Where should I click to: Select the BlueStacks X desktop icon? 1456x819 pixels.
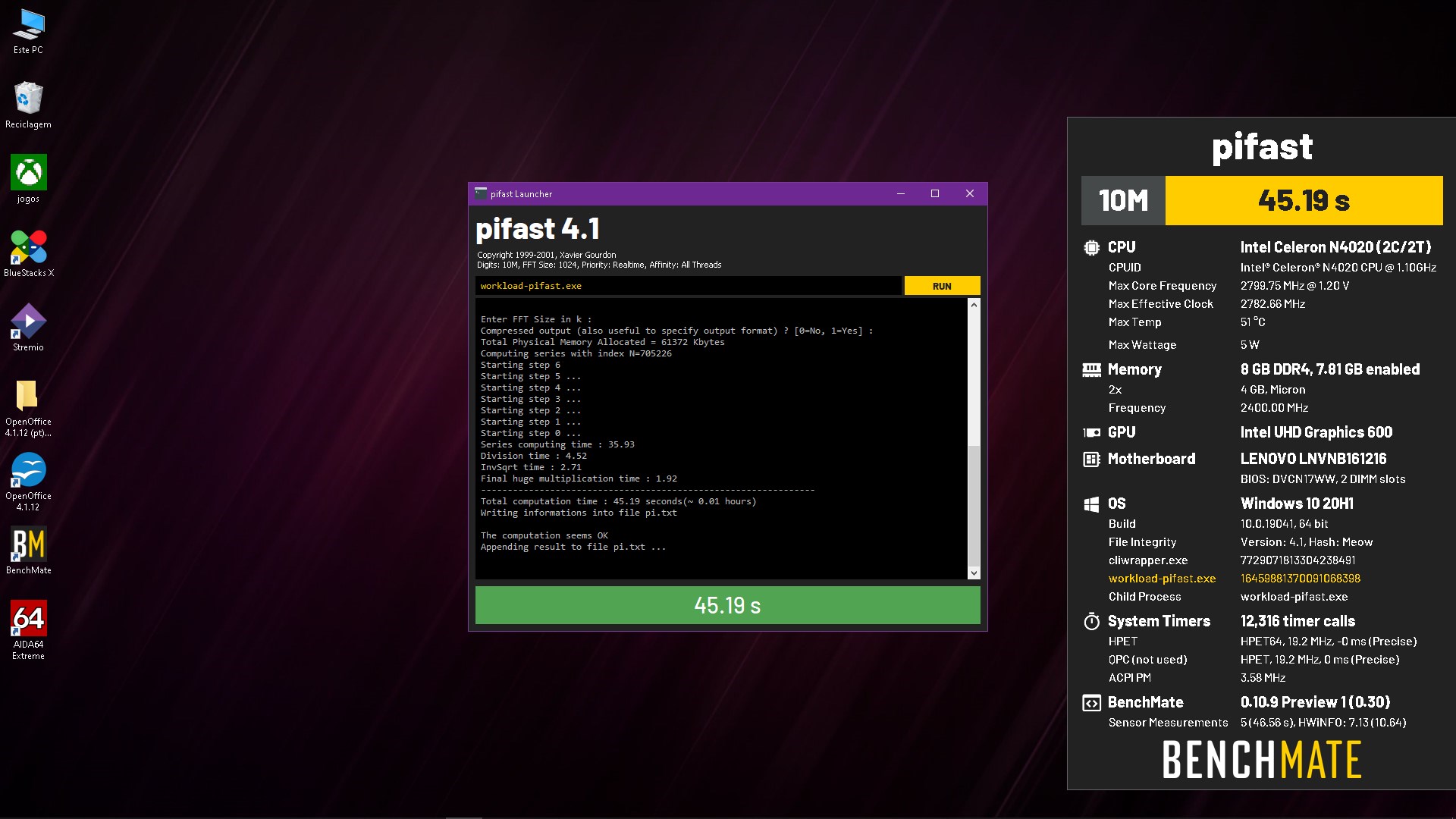coord(28,254)
